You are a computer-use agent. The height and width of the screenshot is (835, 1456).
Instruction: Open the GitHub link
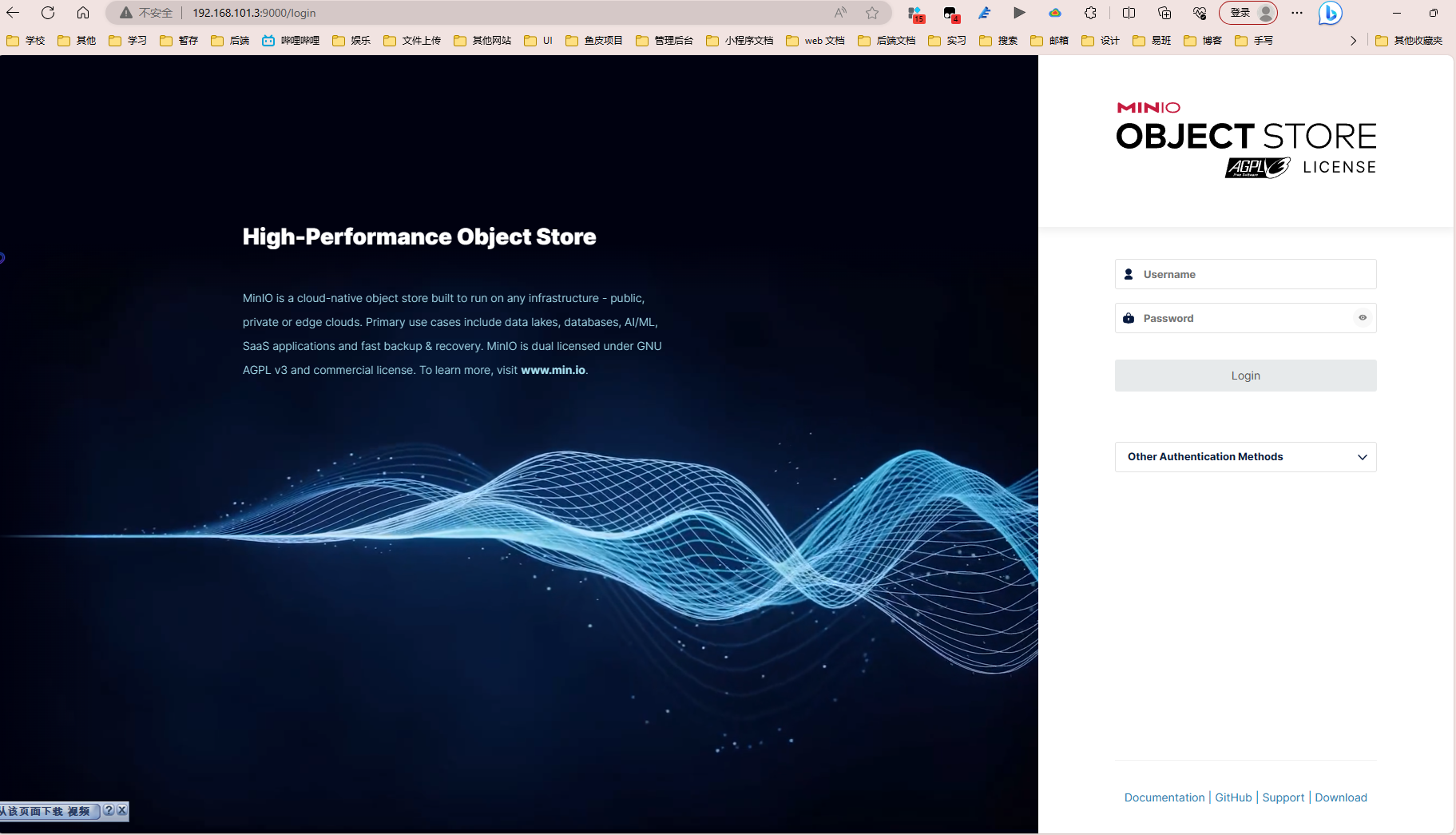point(1233,797)
